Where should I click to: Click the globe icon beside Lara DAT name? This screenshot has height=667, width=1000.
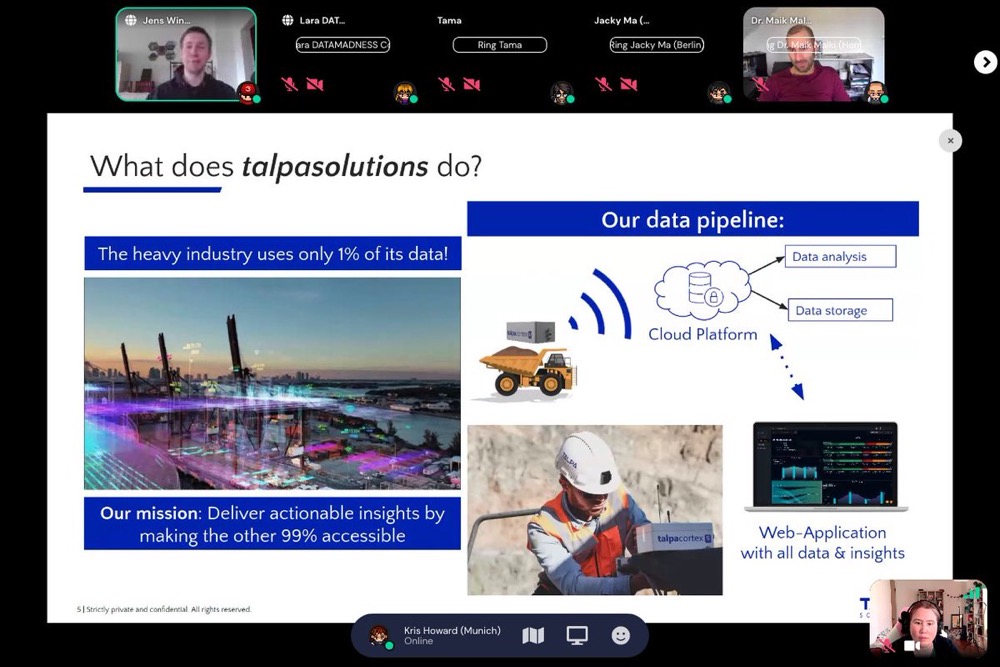[x=288, y=20]
